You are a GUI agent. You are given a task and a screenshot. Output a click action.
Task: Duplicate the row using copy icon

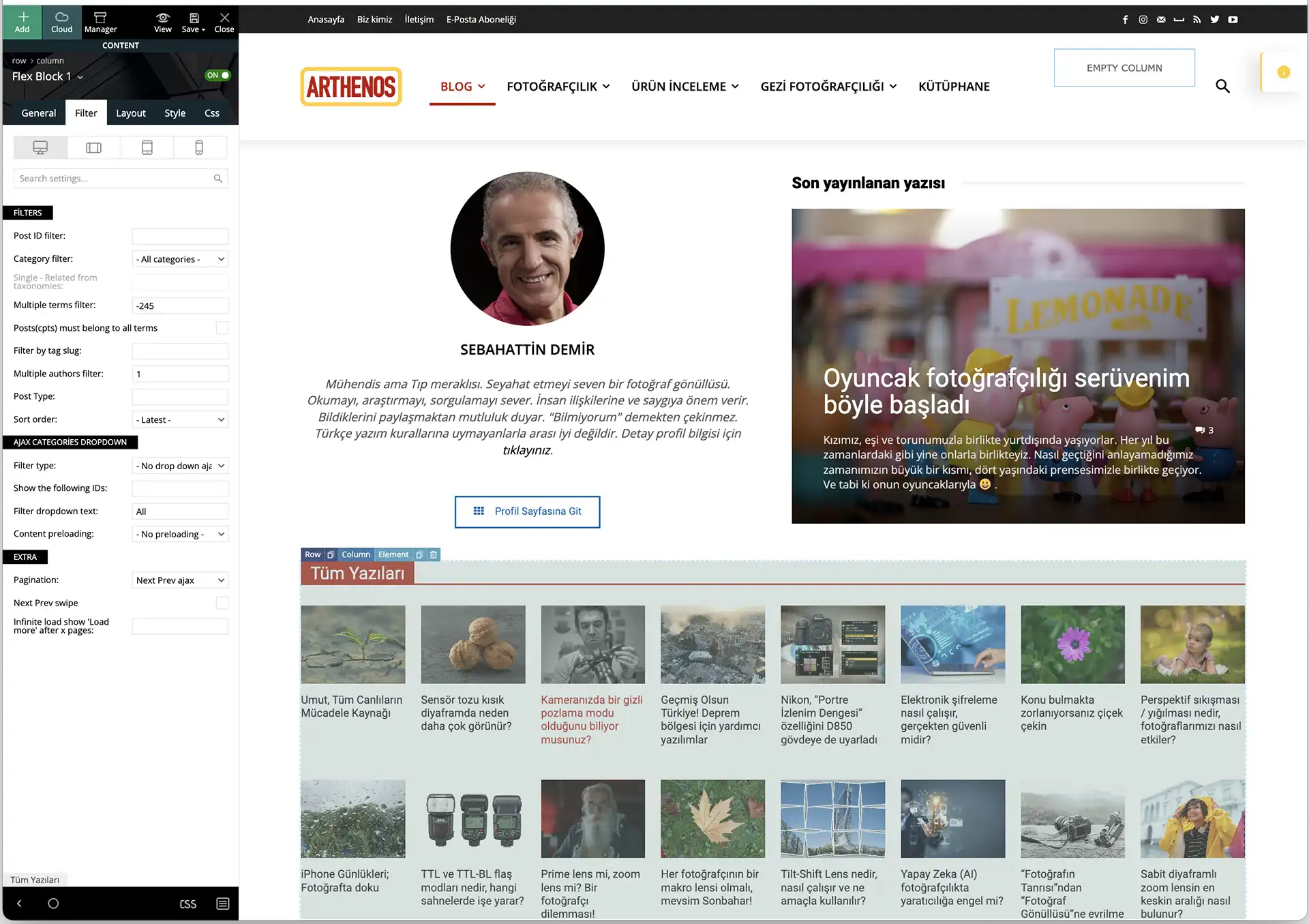[331, 555]
